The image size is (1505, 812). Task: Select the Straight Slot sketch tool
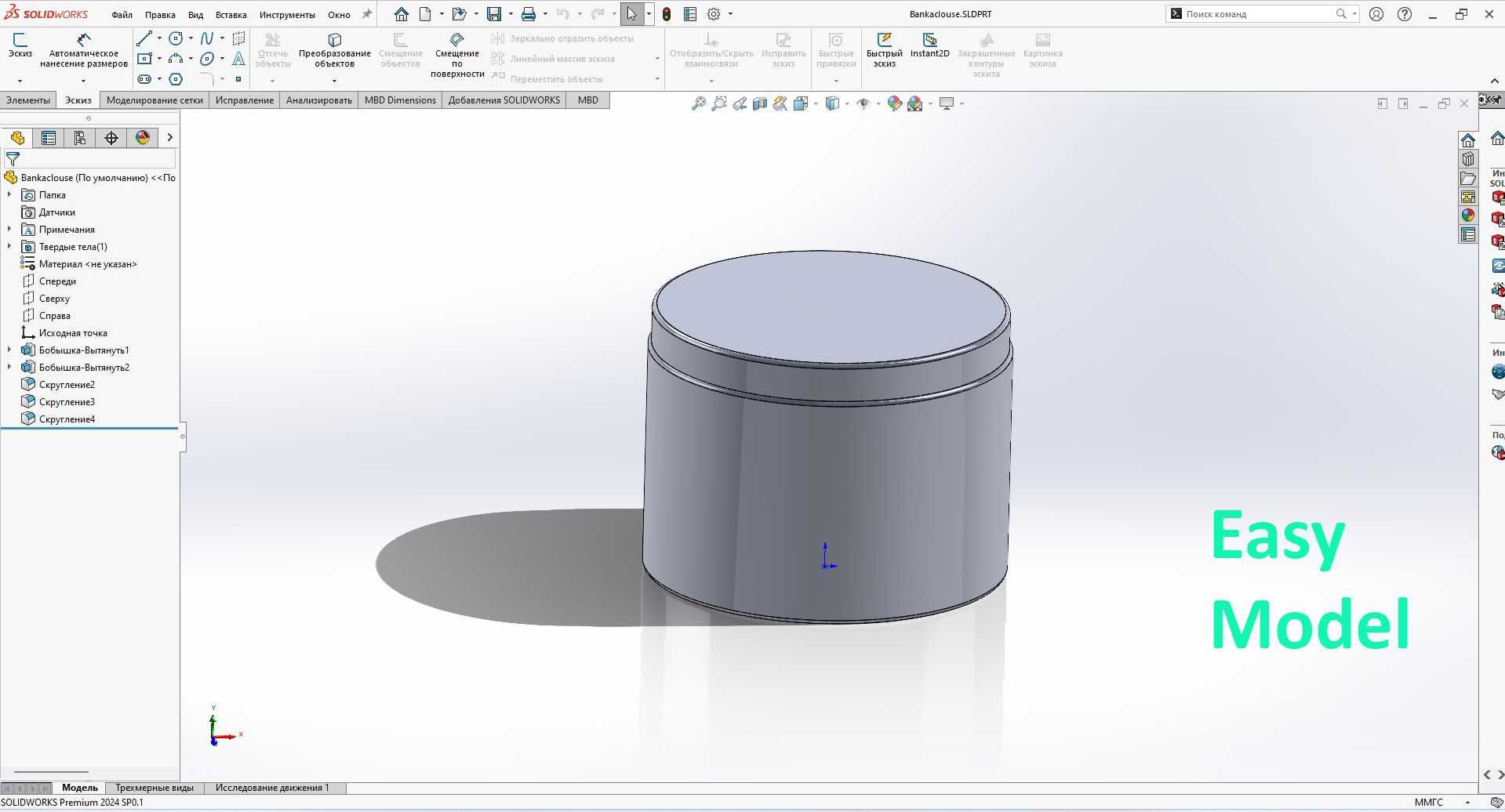click(144, 79)
